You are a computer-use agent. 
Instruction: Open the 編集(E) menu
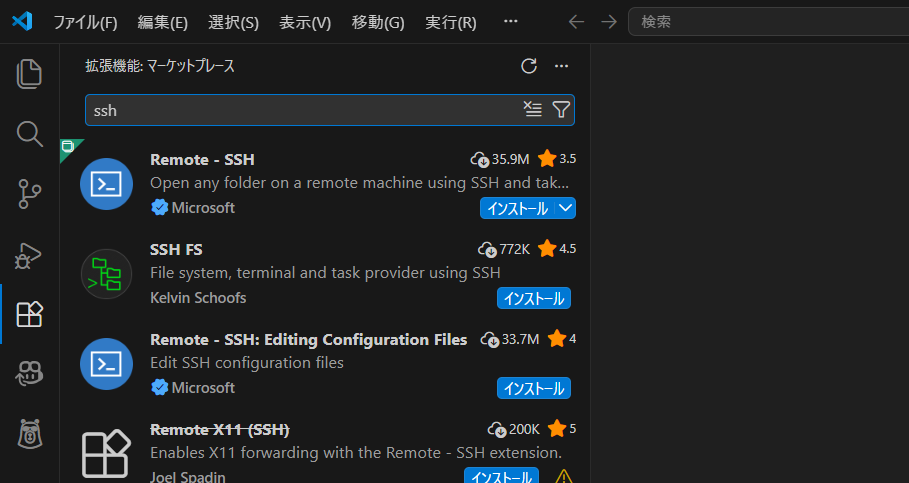pyautogui.click(x=162, y=22)
